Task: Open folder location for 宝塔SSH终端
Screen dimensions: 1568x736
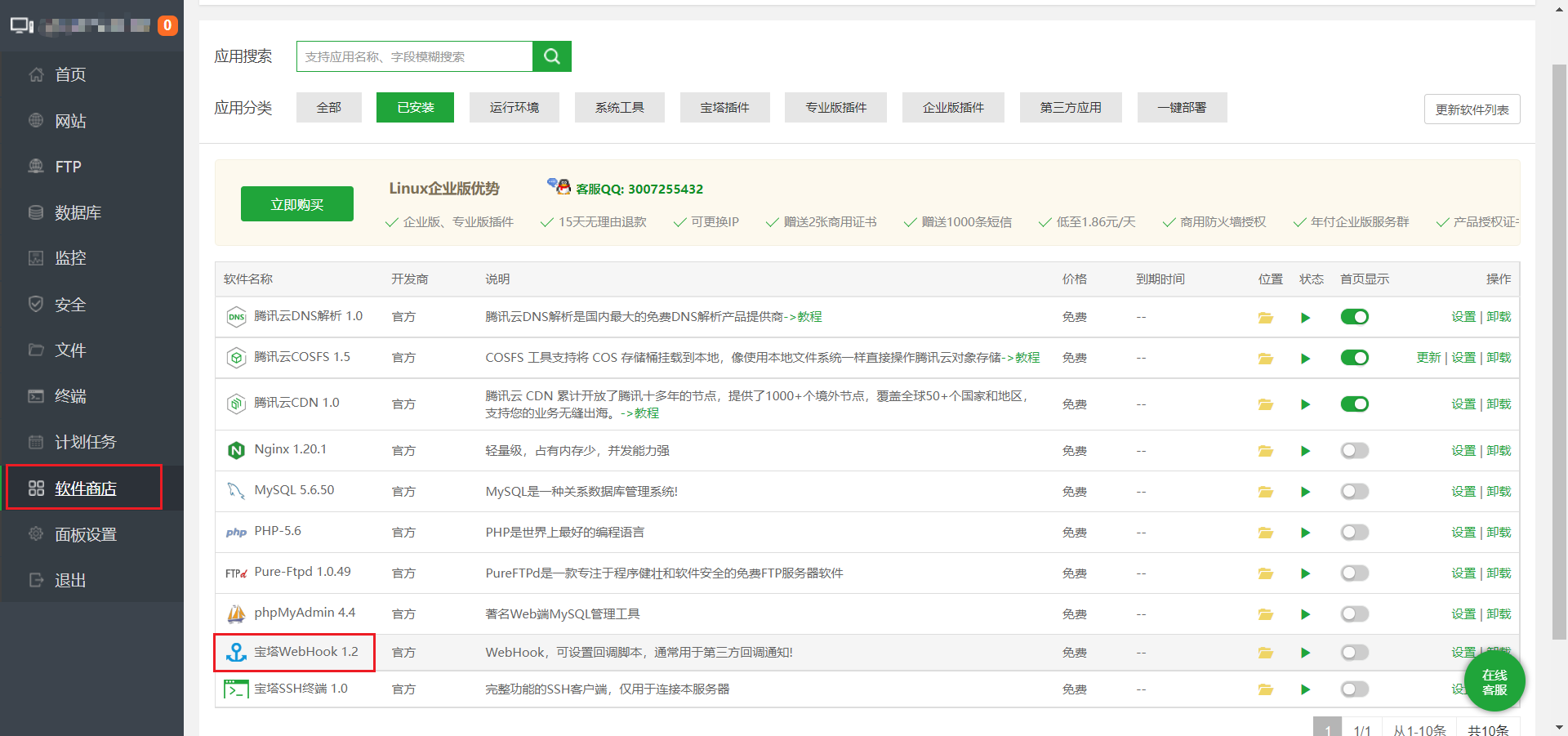Action: [x=1266, y=689]
